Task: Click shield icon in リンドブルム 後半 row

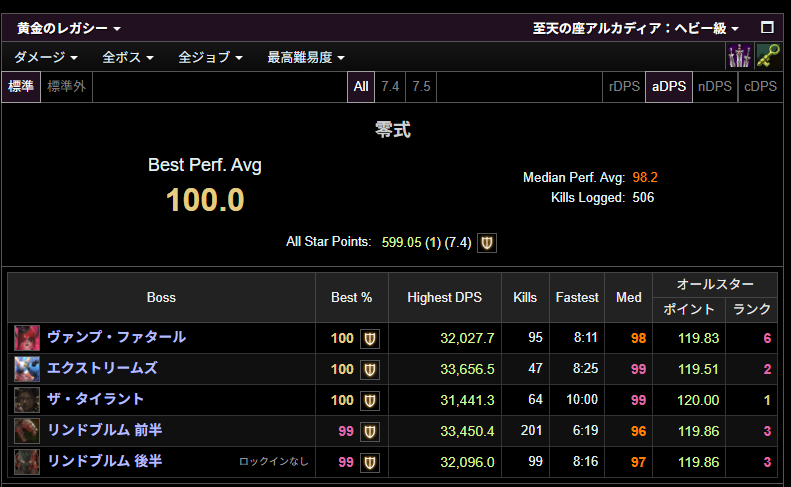Action: (x=370, y=462)
